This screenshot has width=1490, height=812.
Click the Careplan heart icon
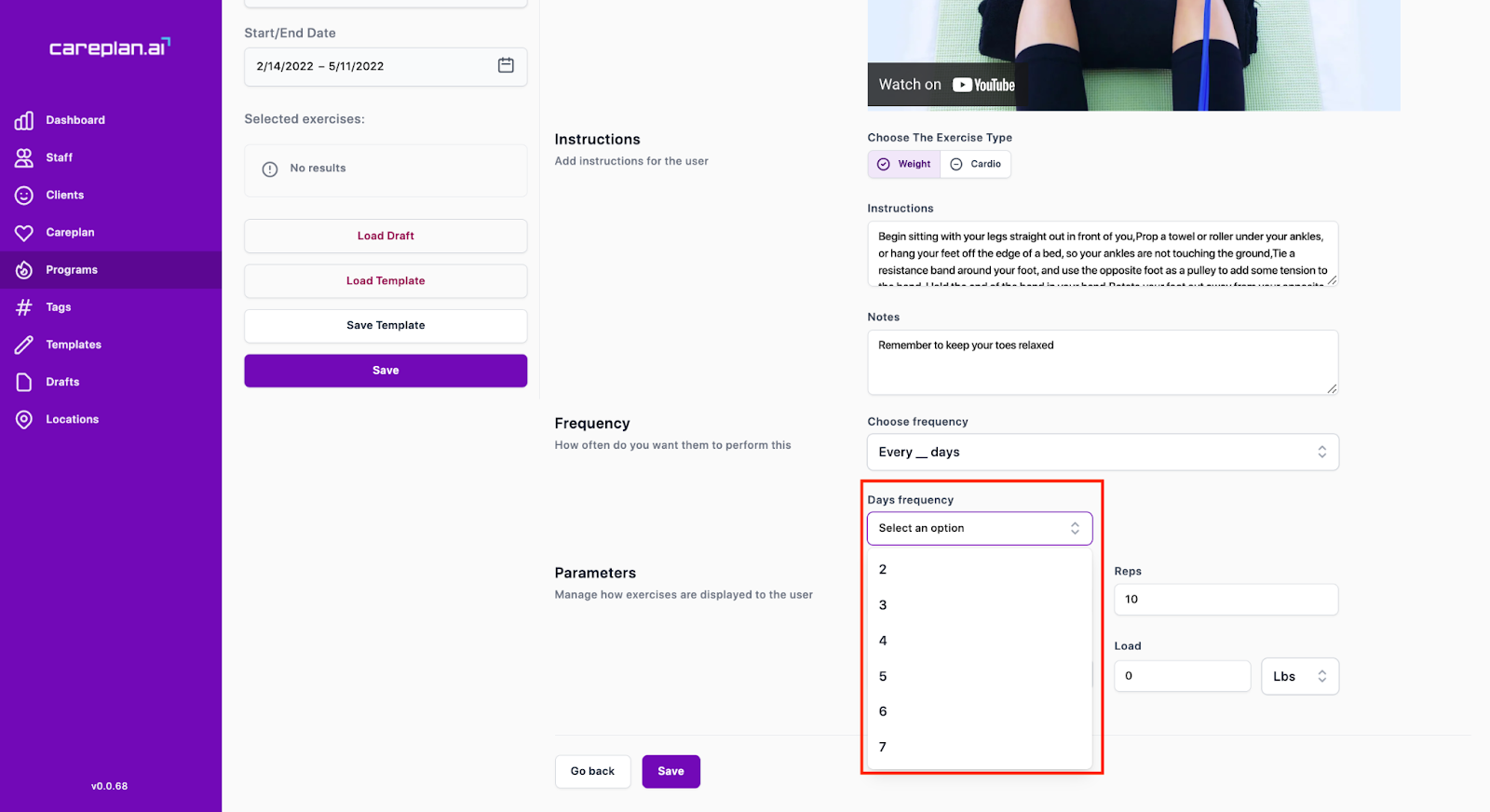coord(24,233)
